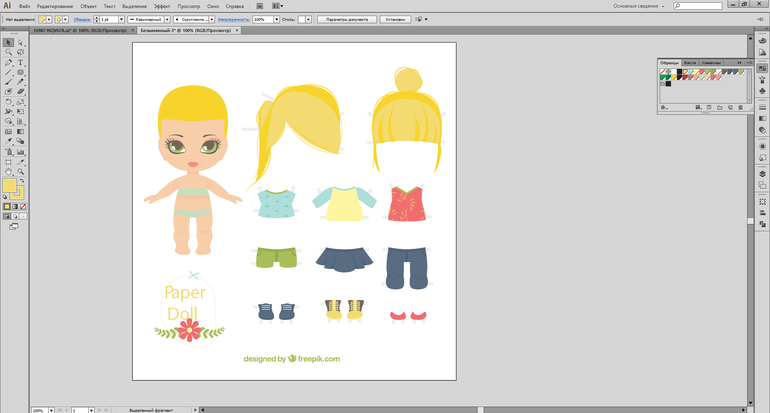Open the Эффект menu

pos(161,6)
